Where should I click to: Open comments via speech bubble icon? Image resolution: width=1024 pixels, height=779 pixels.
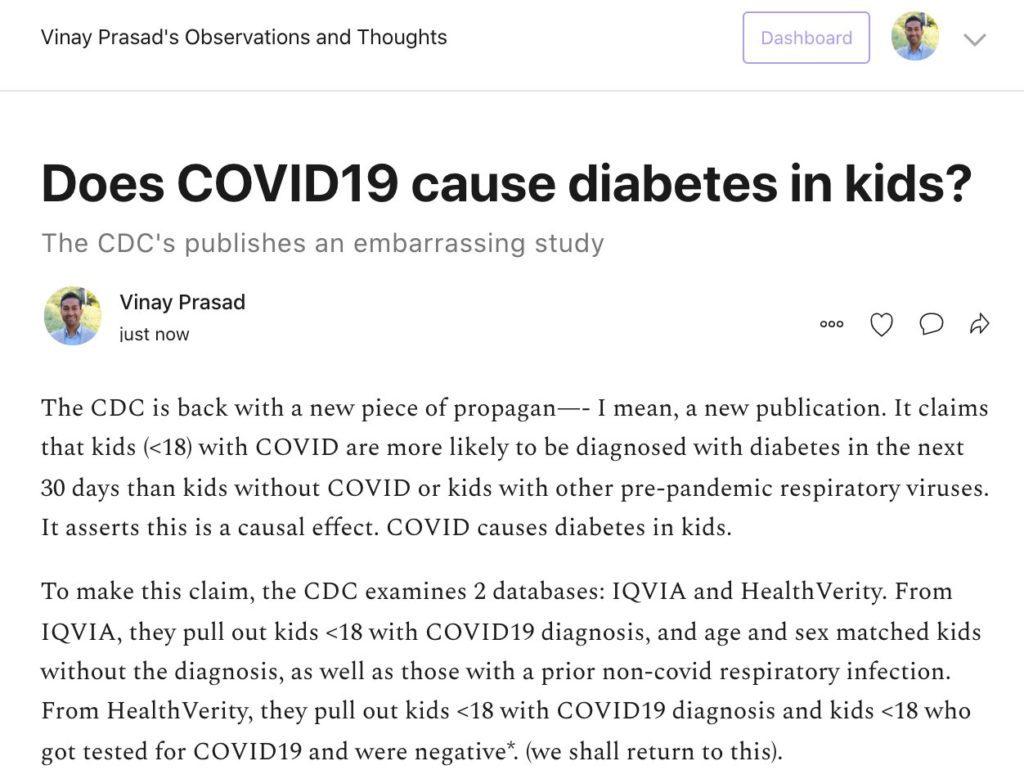point(931,324)
